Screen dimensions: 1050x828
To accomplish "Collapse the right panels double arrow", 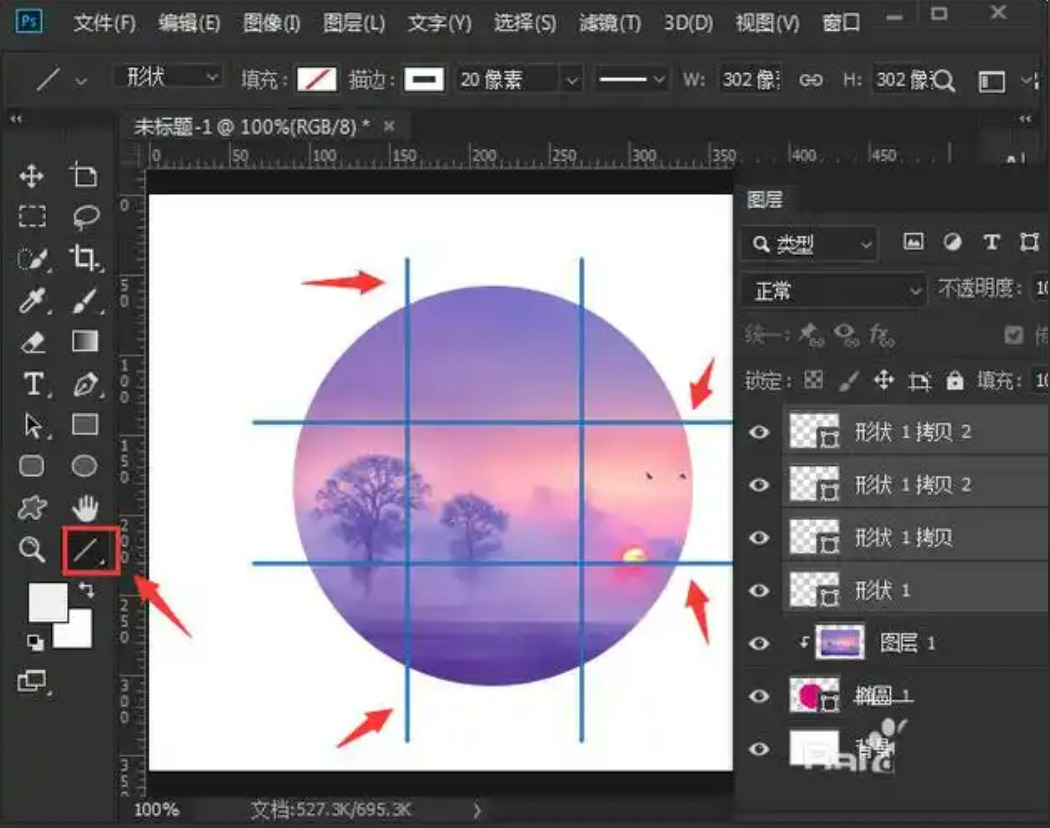I will click(1025, 119).
